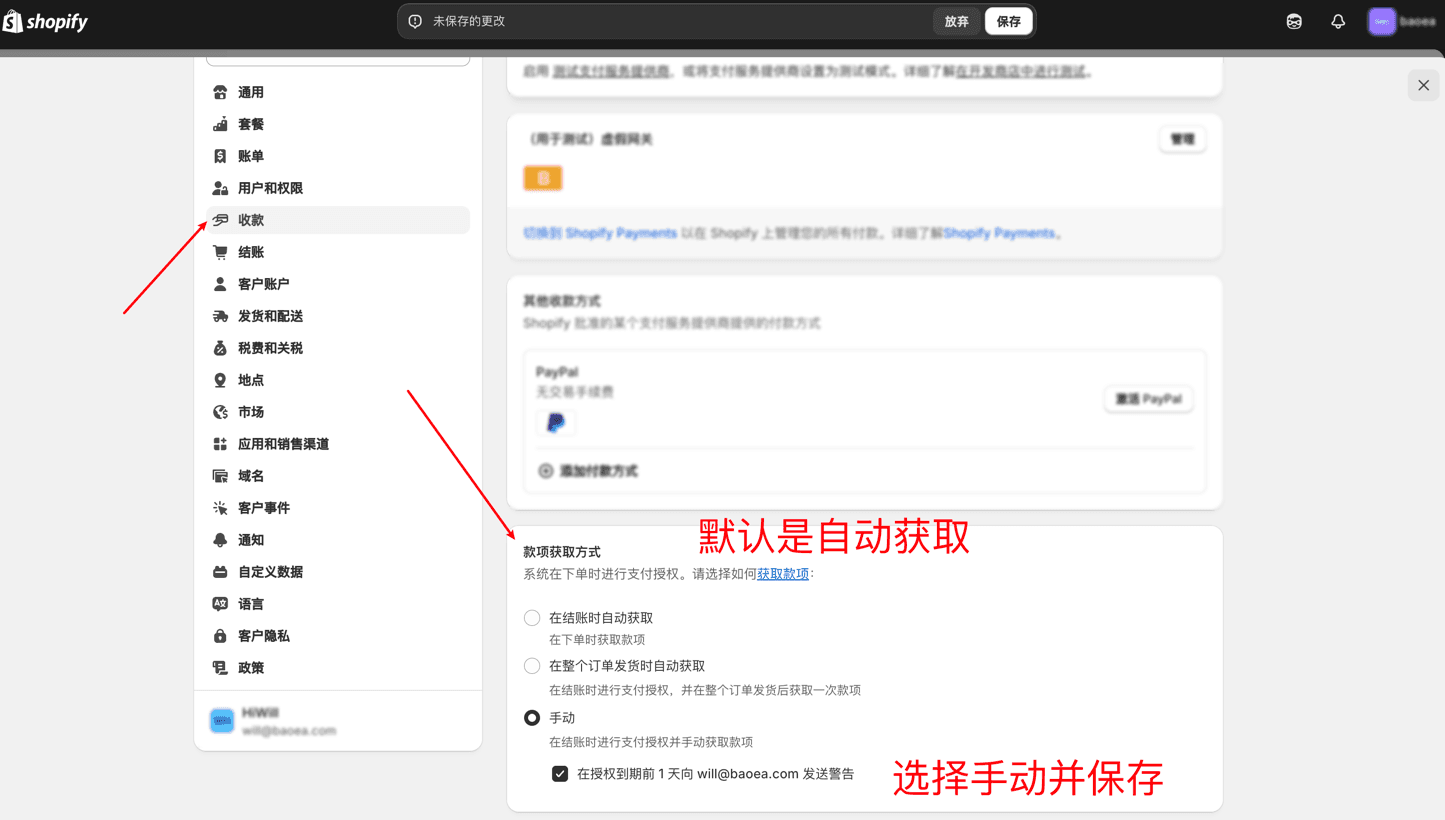Click the 税费和关税 money bag icon
1445x820 pixels.
220,348
